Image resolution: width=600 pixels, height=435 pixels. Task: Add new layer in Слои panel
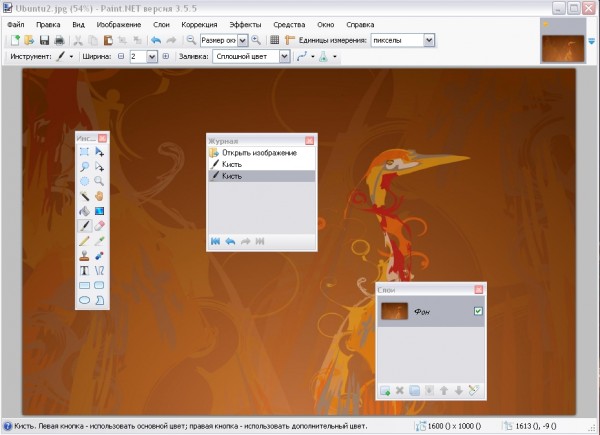(385, 391)
